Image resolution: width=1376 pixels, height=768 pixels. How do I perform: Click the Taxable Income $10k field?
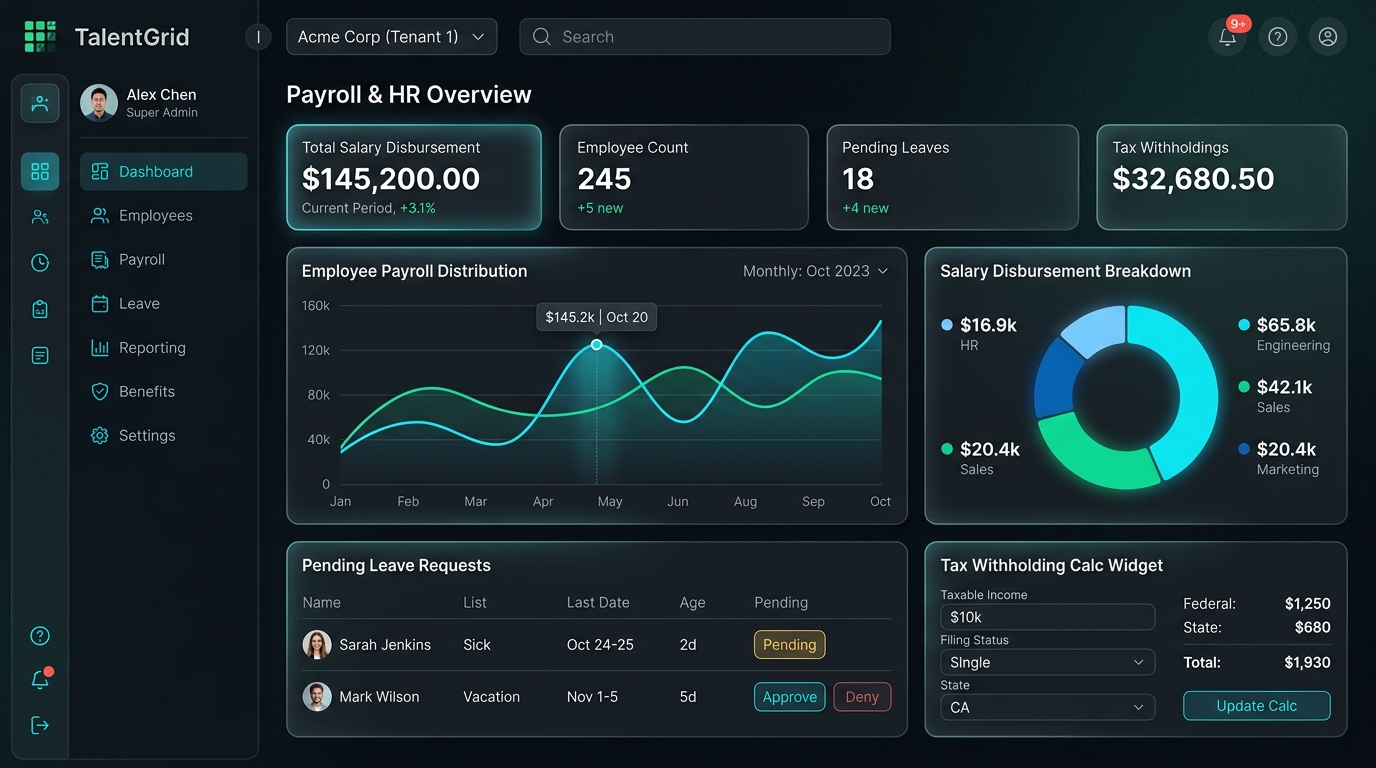pos(1048,617)
